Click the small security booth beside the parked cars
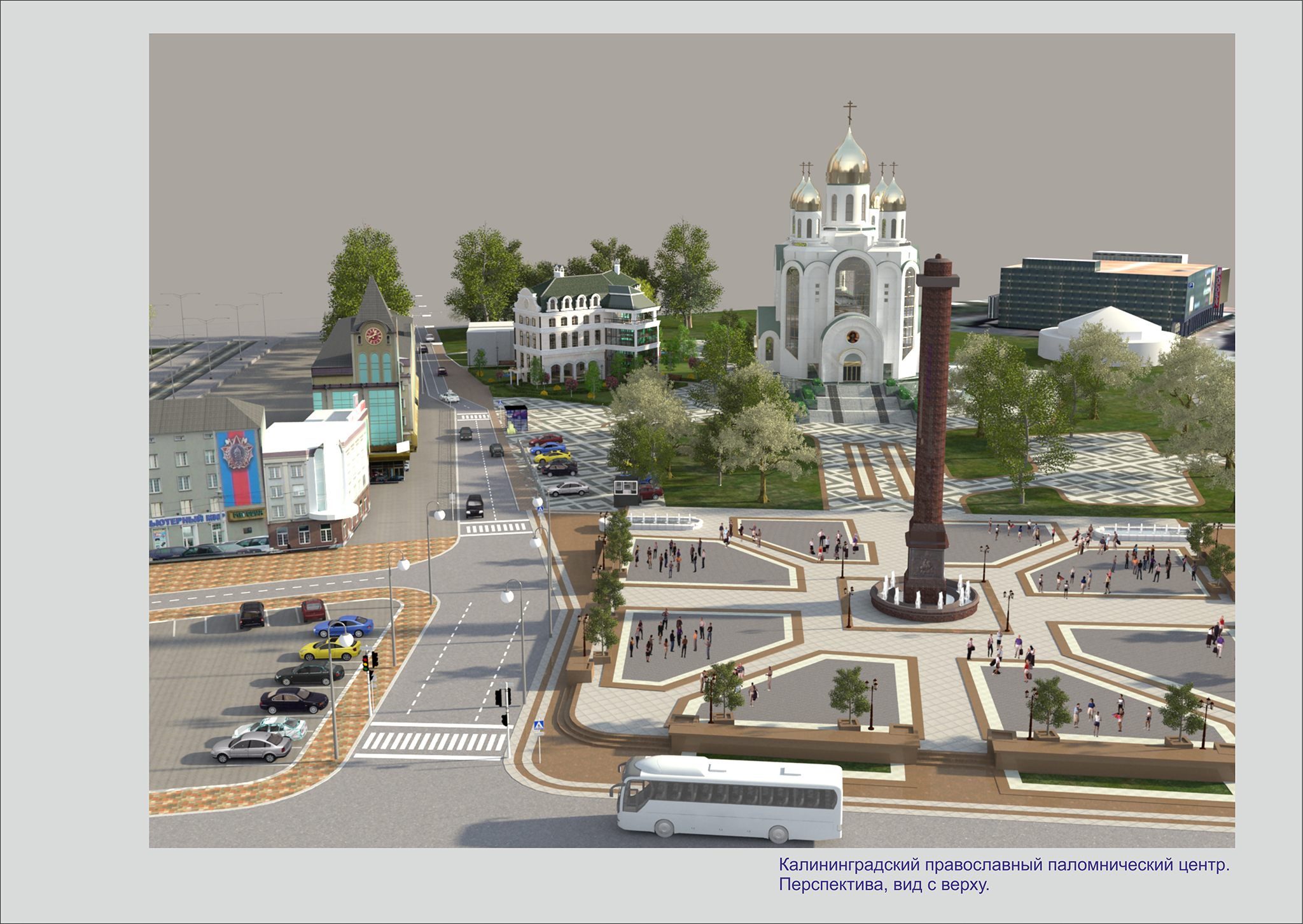The width and height of the screenshot is (1303, 924). tap(625, 490)
